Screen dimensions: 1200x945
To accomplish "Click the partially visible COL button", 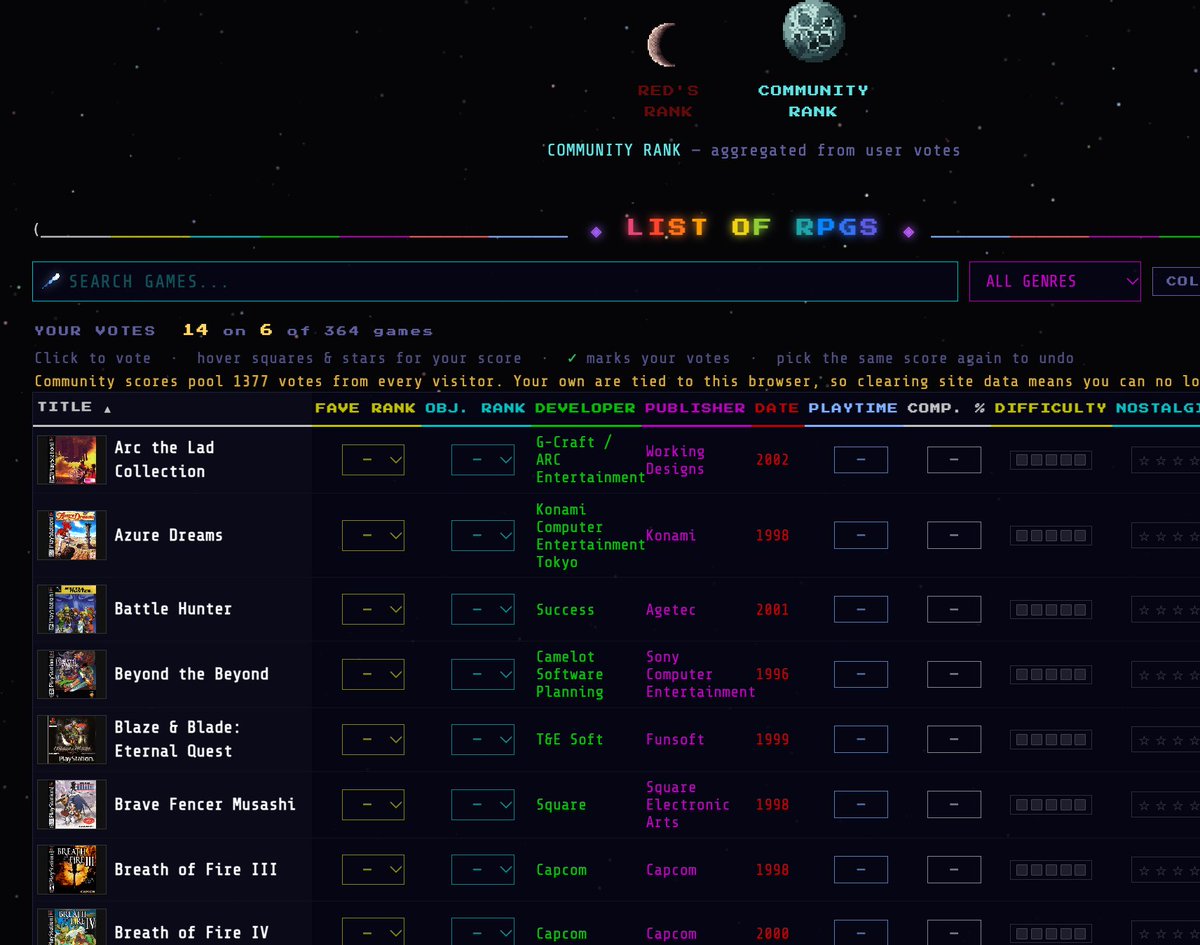I will (1177, 281).
